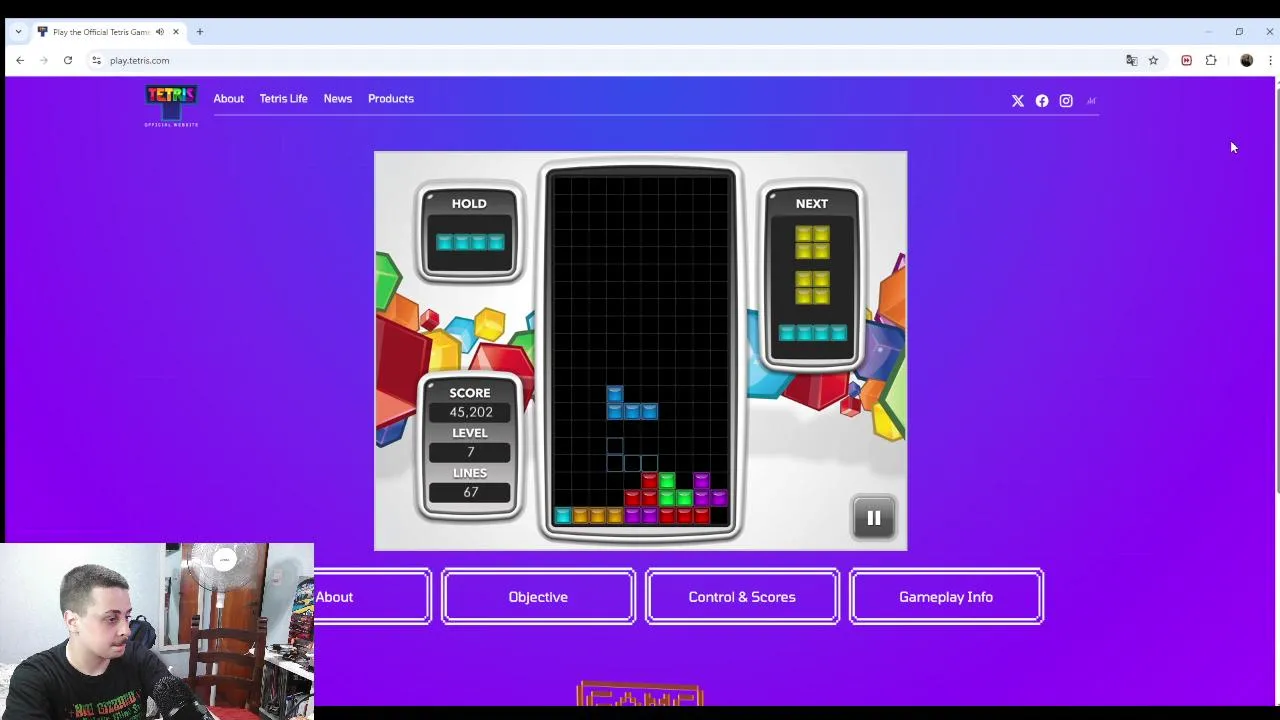This screenshot has width=1280, height=720.
Task: Open the X (Twitter) social link
Action: (1018, 101)
